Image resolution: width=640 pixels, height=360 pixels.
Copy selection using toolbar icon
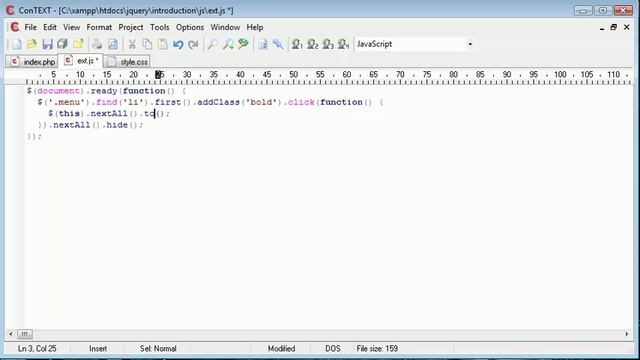point(147,44)
